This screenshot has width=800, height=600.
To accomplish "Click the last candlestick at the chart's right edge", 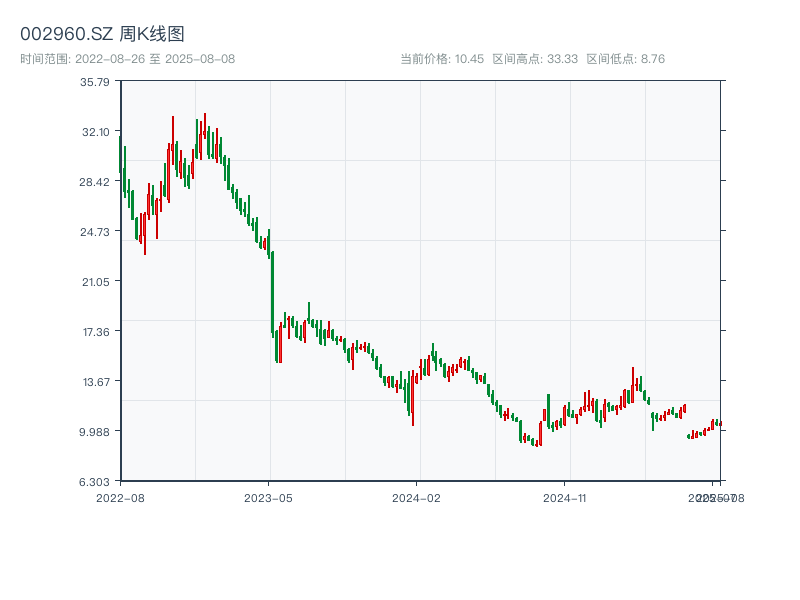I will pos(719,423).
